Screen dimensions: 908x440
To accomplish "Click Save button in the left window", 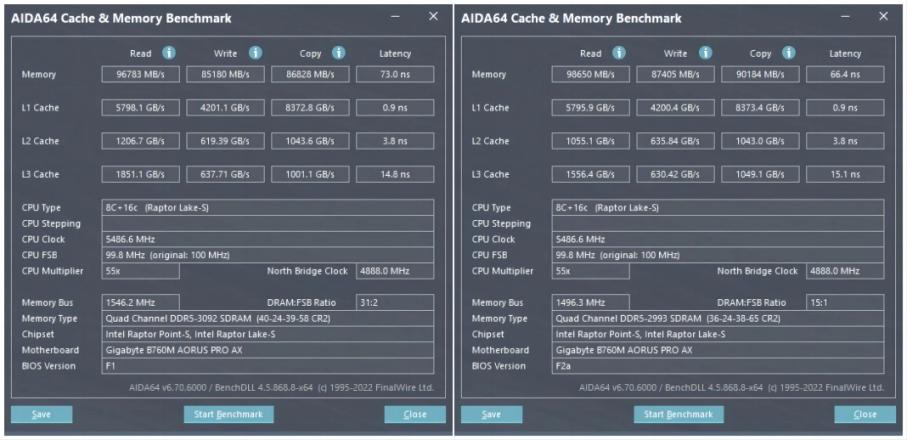I will point(44,414).
